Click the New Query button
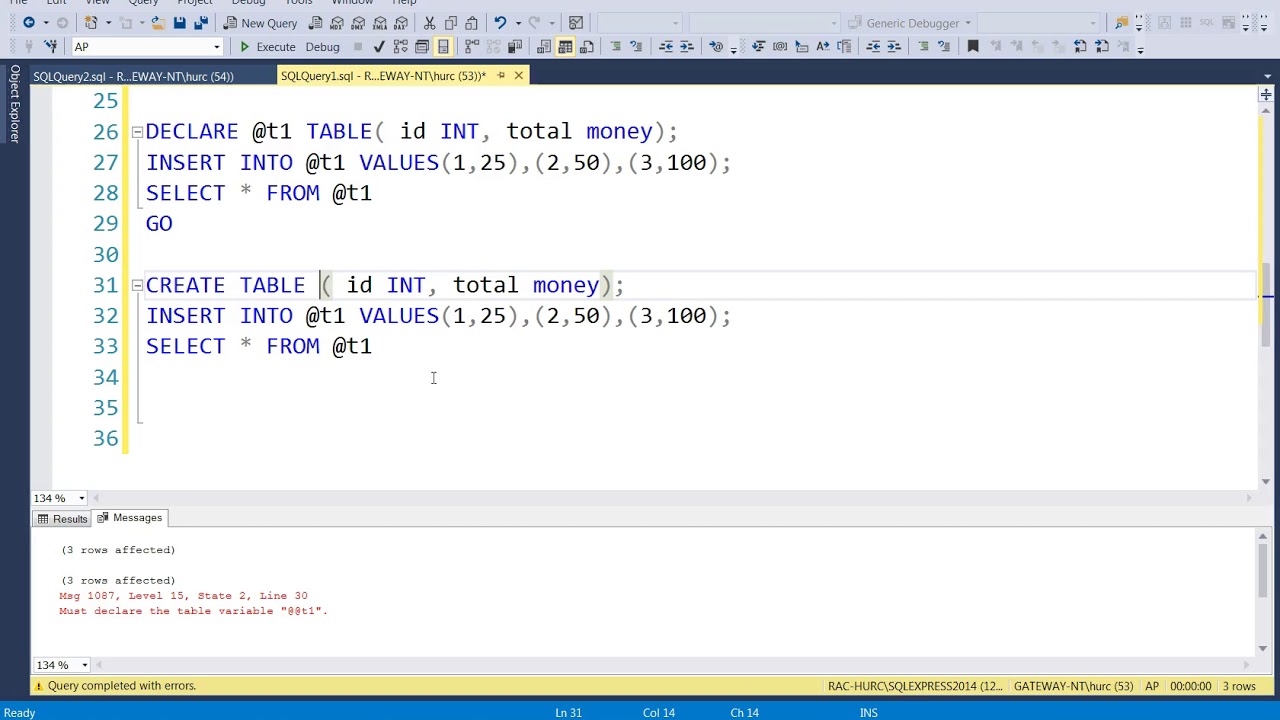The image size is (1280, 720). tap(260, 23)
